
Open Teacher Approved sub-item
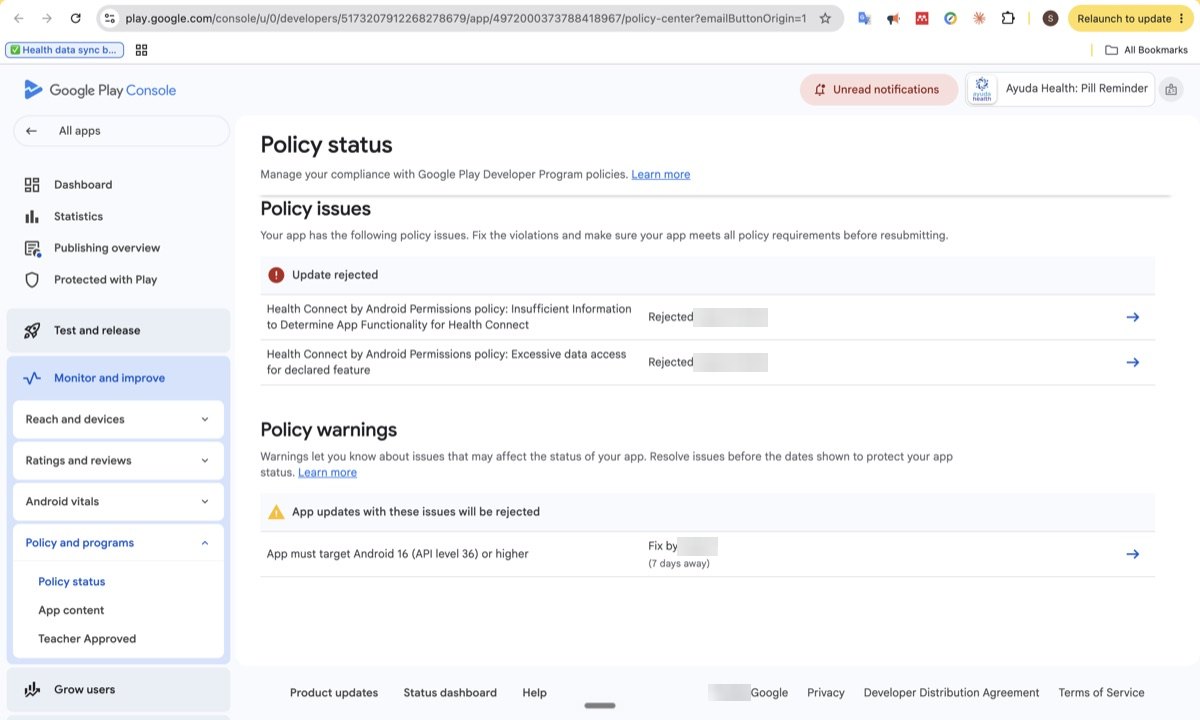click(x=87, y=639)
